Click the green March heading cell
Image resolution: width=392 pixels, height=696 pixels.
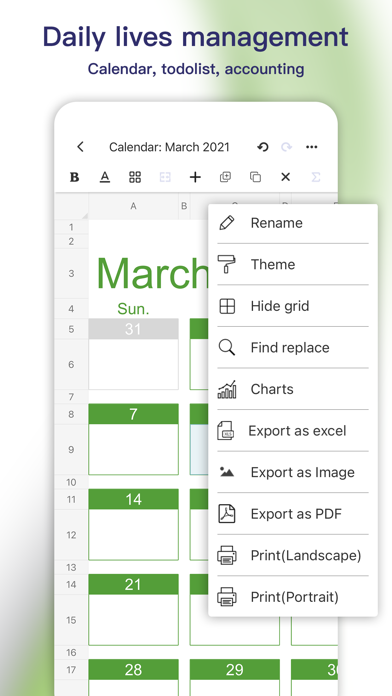tap(152, 273)
